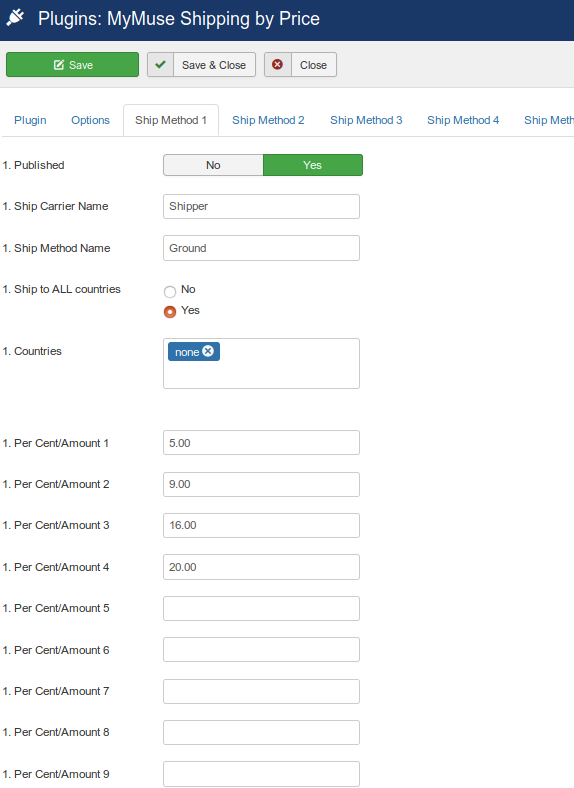
Task: Click the Close button label
Action: (313, 65)
